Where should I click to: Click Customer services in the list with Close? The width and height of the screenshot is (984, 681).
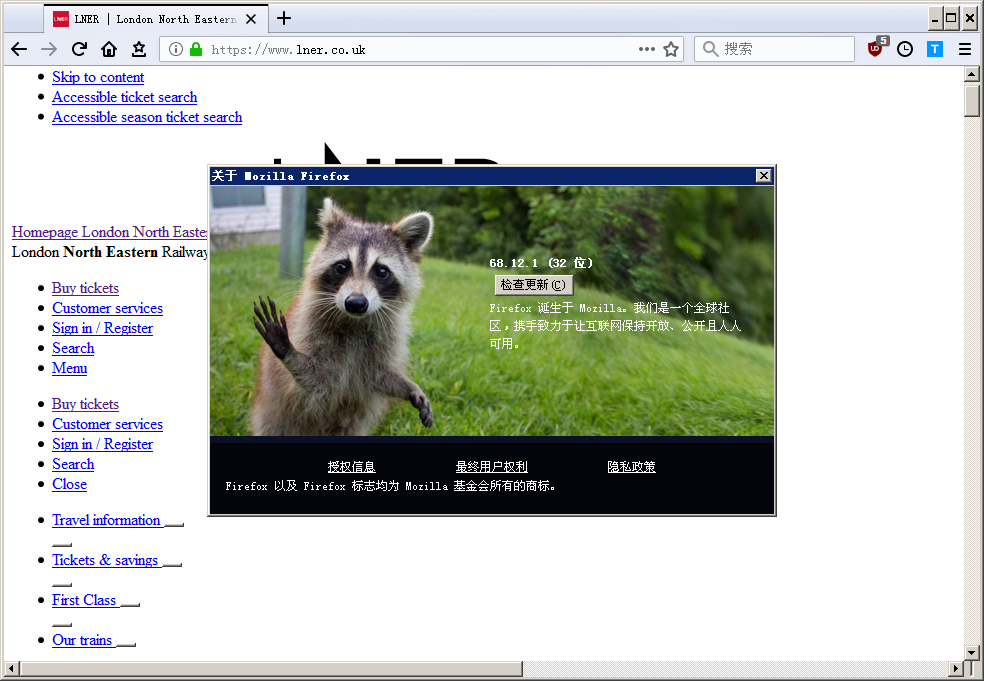coord(107,424)
